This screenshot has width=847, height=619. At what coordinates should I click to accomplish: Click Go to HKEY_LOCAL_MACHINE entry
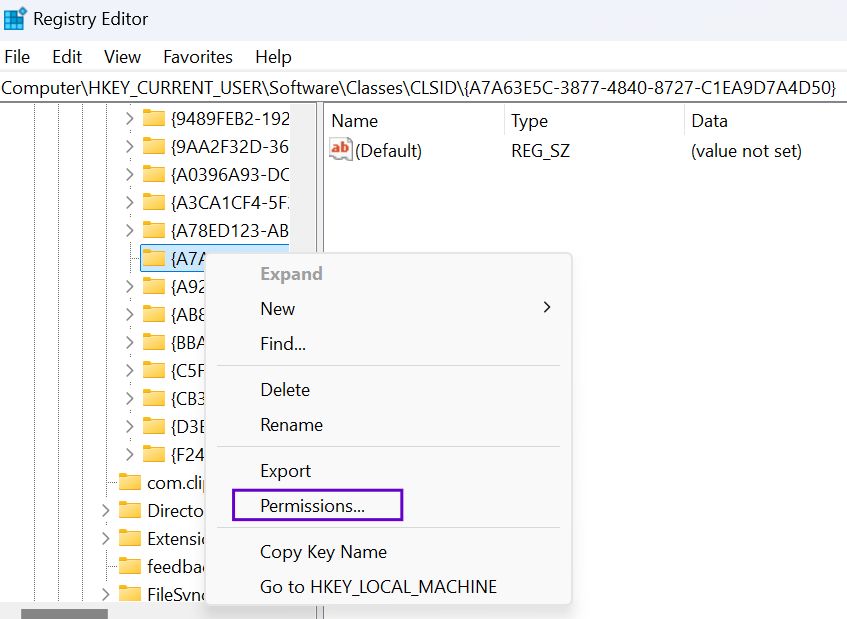378,587
